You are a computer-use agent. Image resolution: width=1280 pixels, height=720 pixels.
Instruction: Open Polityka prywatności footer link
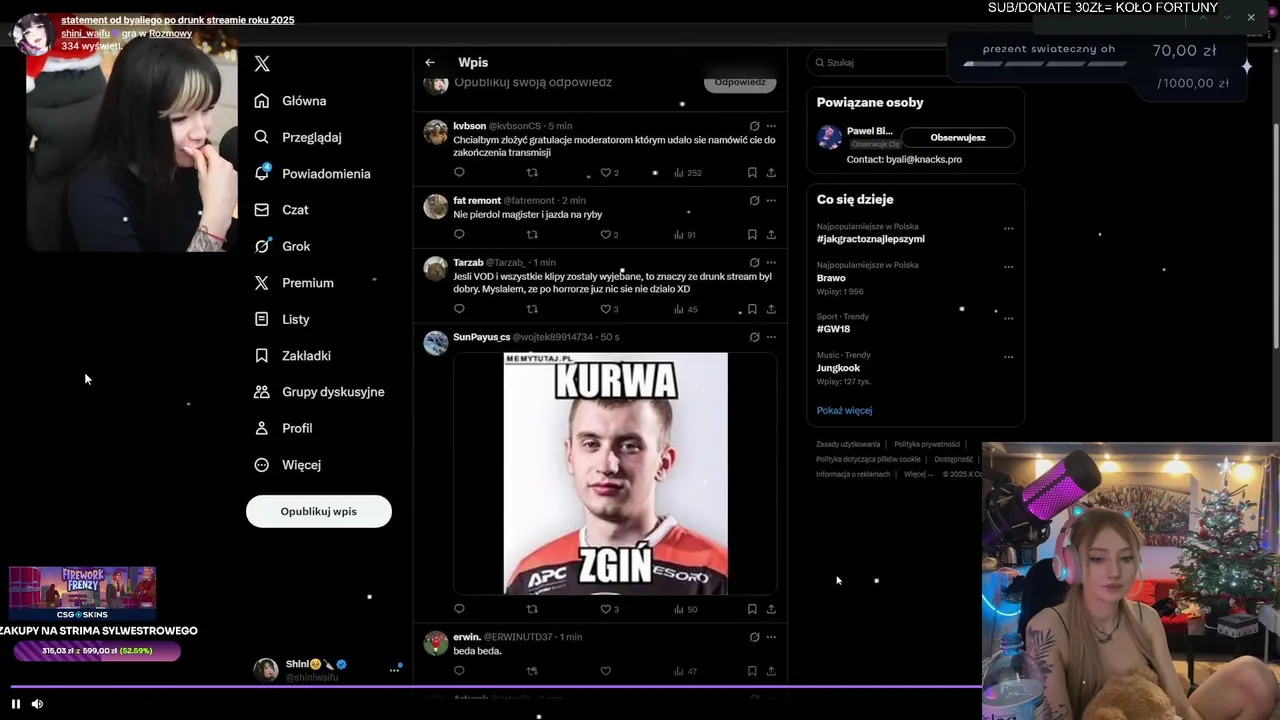[x=927, y=444]
